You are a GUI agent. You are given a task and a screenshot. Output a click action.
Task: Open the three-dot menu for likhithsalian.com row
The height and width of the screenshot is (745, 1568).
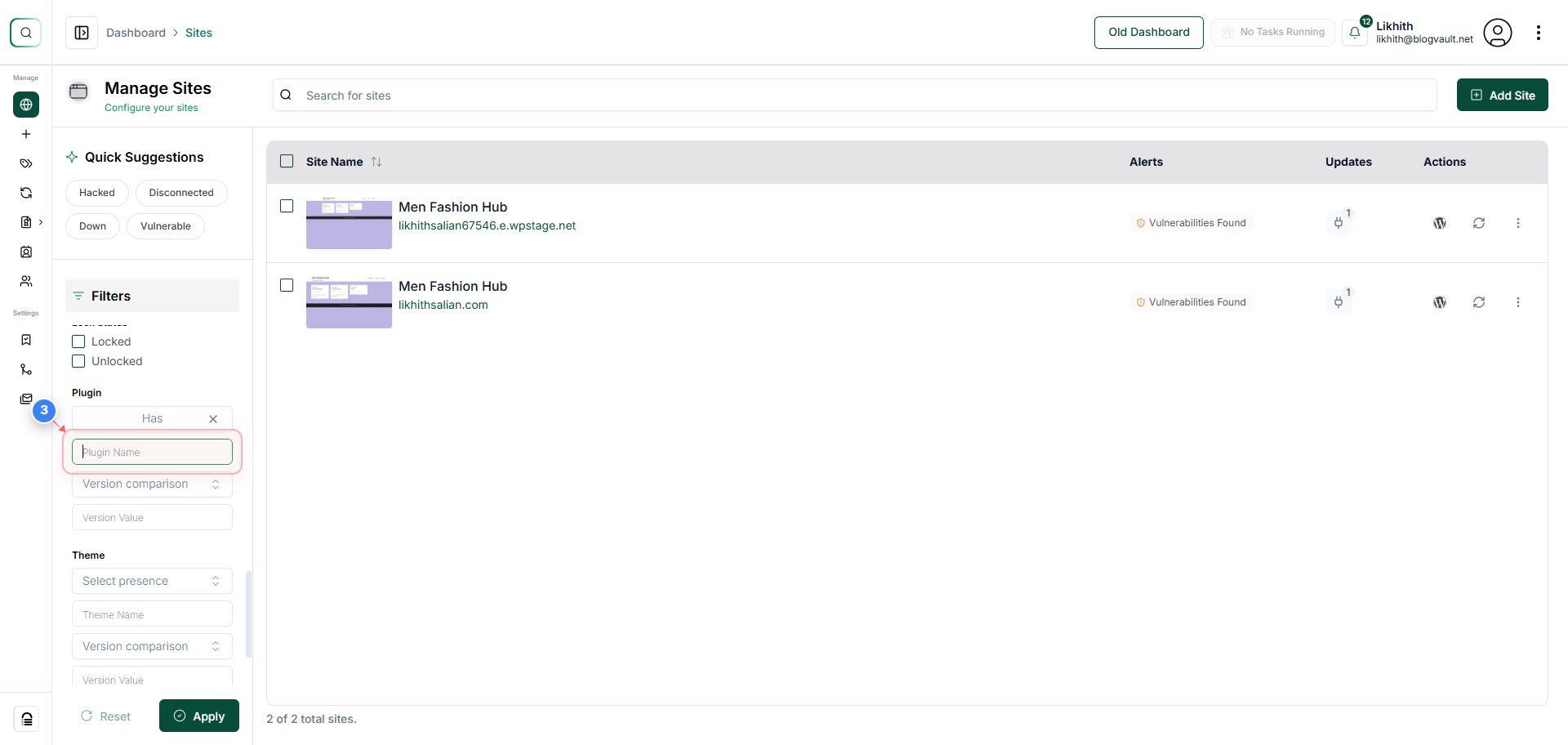(1518, 301)
